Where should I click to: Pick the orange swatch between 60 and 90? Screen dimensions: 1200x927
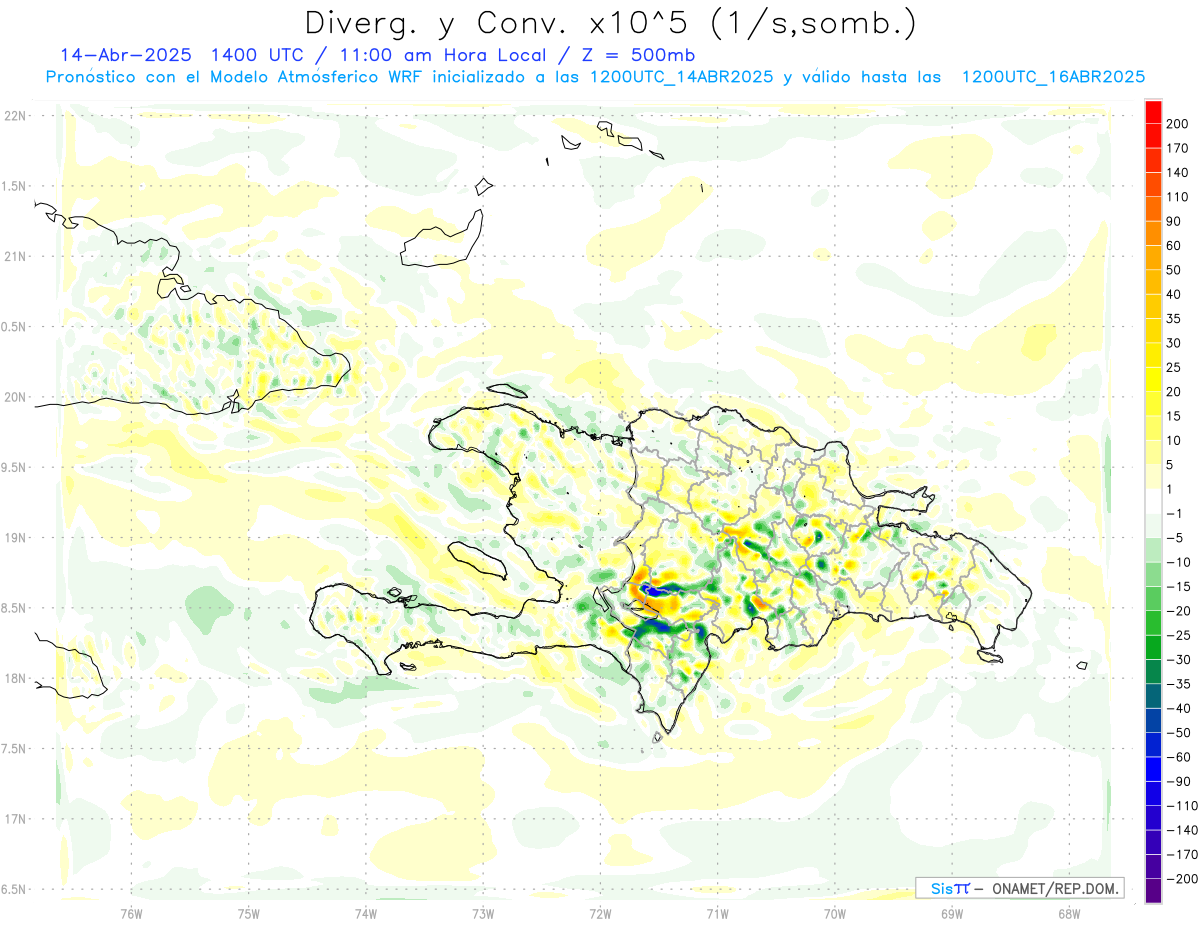point(1153,233)
